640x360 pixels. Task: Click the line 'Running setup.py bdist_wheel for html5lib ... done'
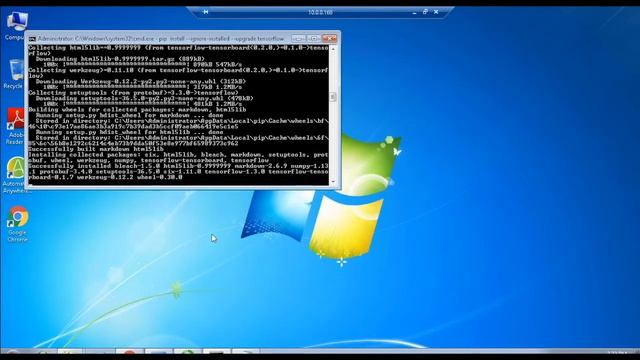click(x=129, y=132)
